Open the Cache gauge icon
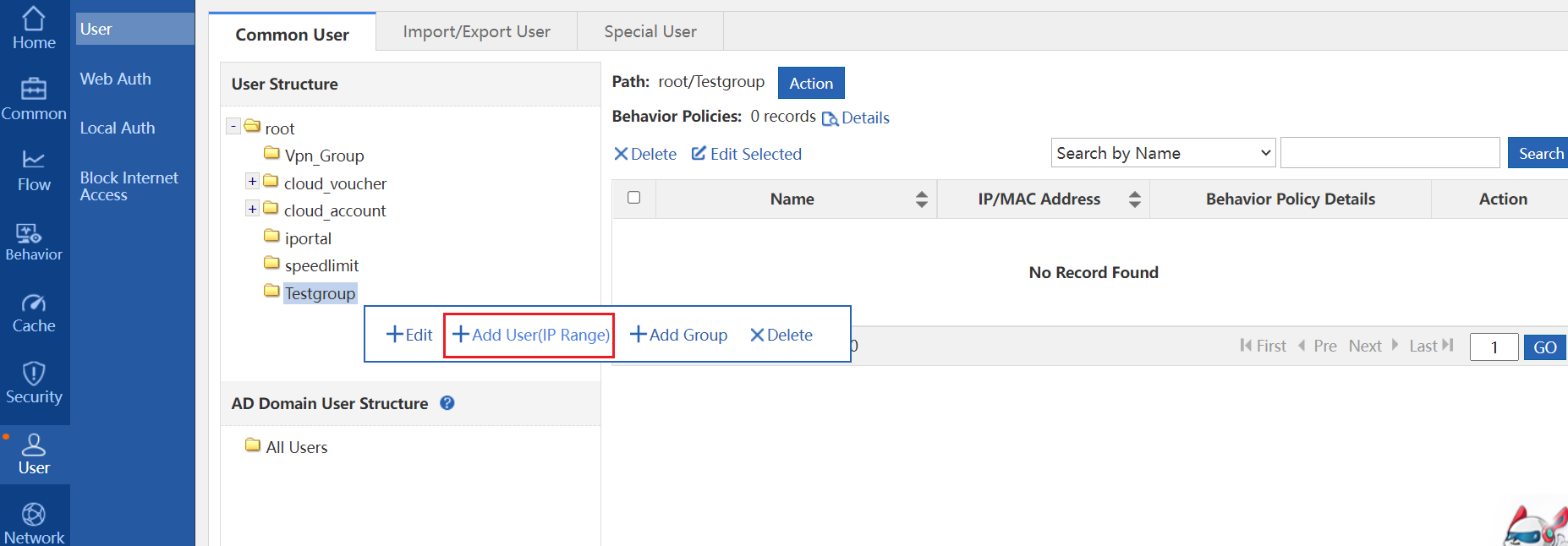1568x546 pixels. (34, 303)
